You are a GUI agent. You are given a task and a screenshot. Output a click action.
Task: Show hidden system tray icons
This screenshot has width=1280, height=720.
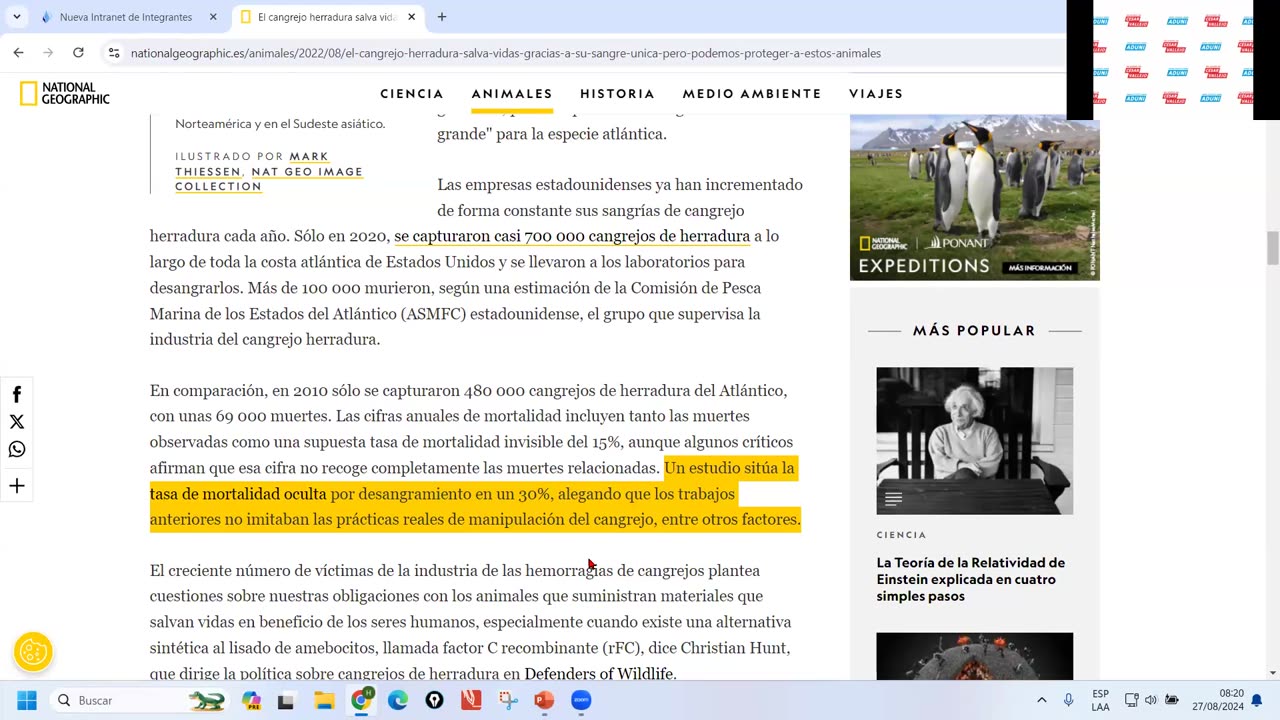point(1041,700)
